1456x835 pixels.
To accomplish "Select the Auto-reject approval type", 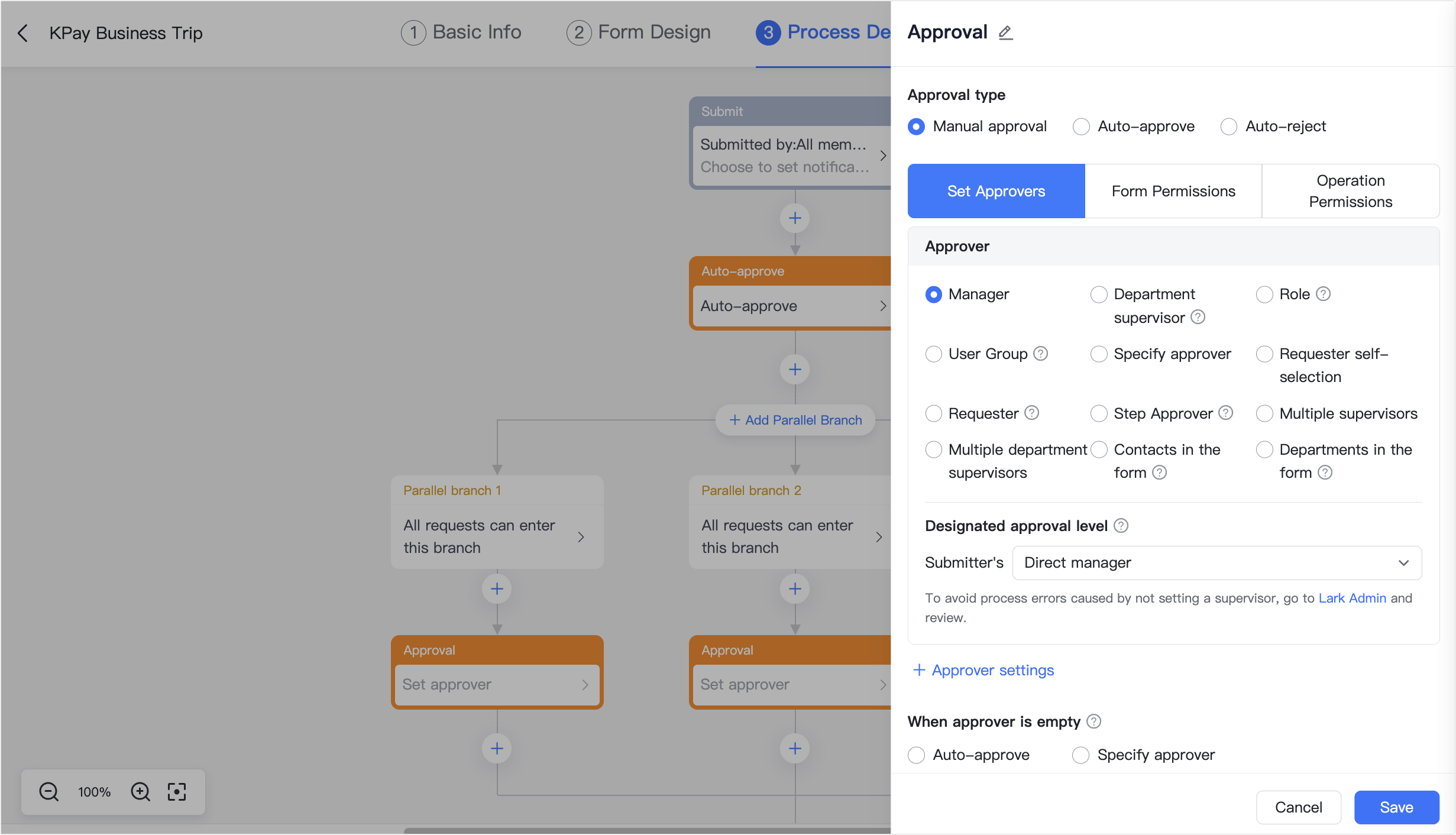I will (1229, 126).
